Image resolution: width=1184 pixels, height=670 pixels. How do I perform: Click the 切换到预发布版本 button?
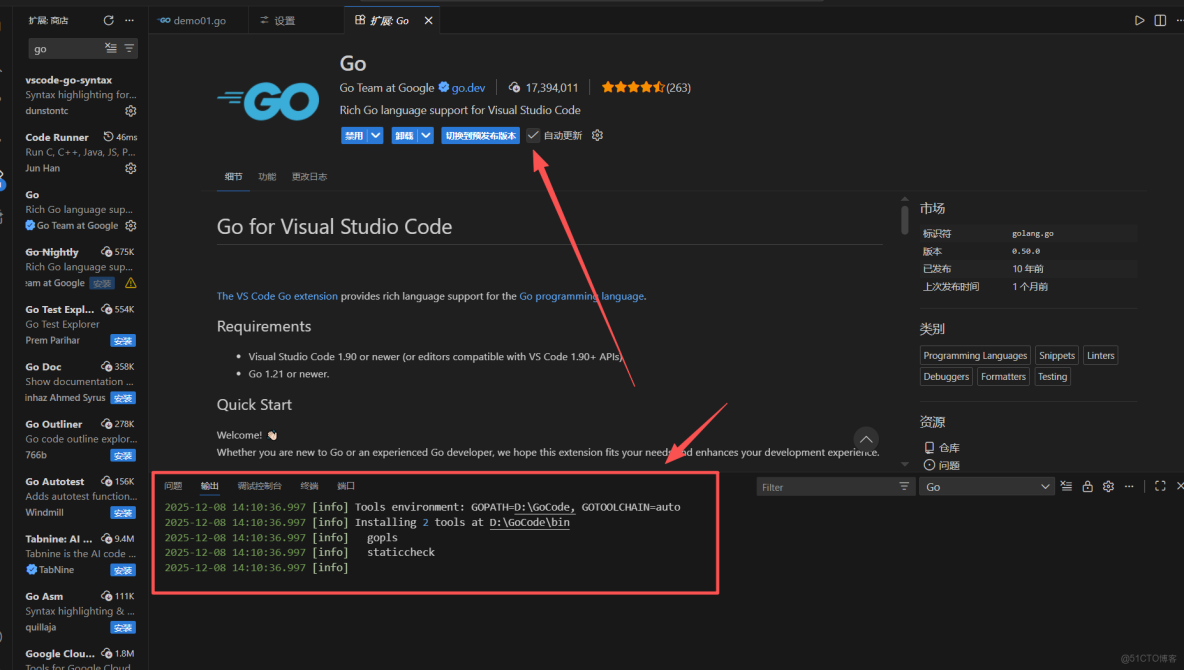[480, 135]
